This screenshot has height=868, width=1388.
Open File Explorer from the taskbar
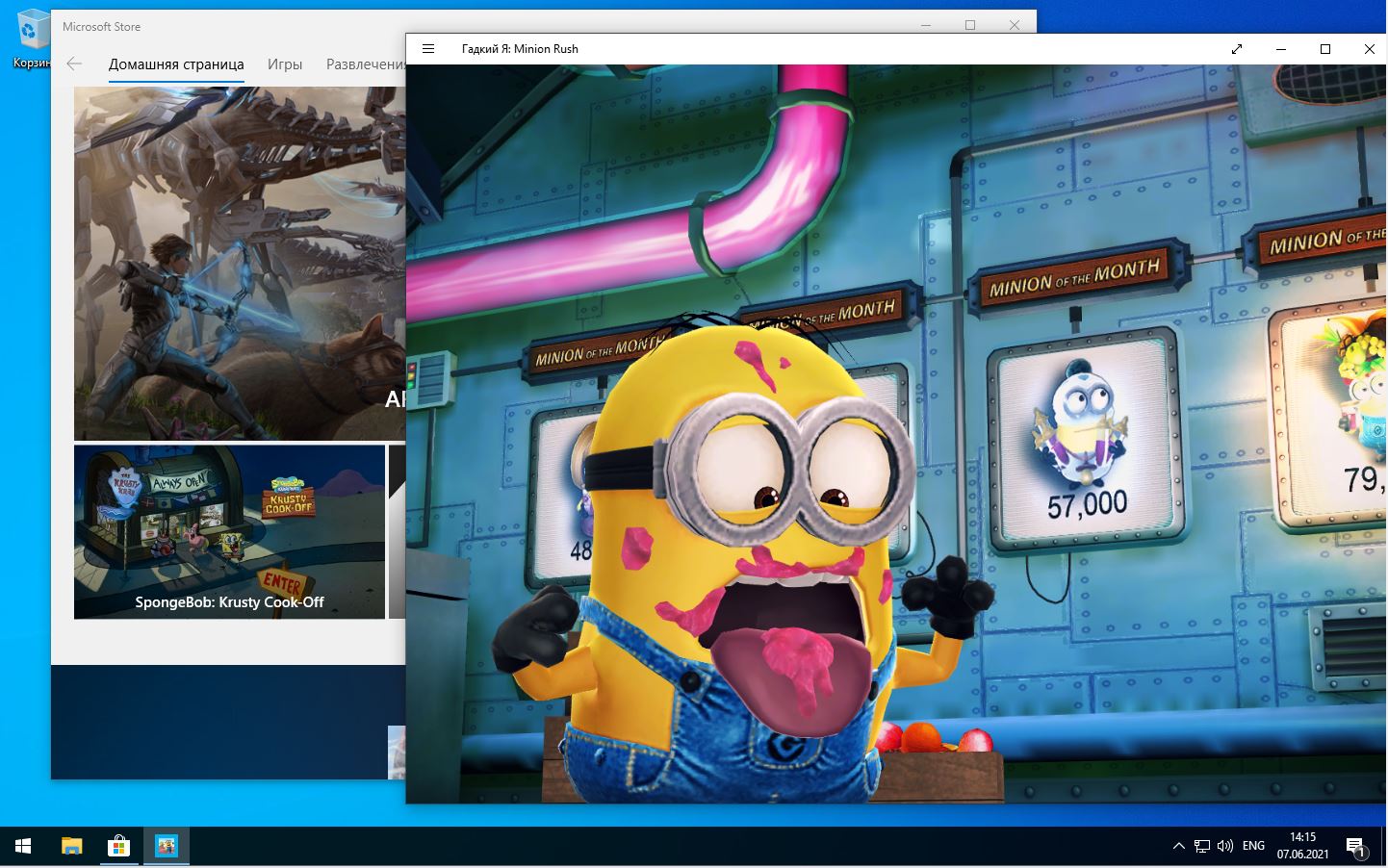pos(72,847)
